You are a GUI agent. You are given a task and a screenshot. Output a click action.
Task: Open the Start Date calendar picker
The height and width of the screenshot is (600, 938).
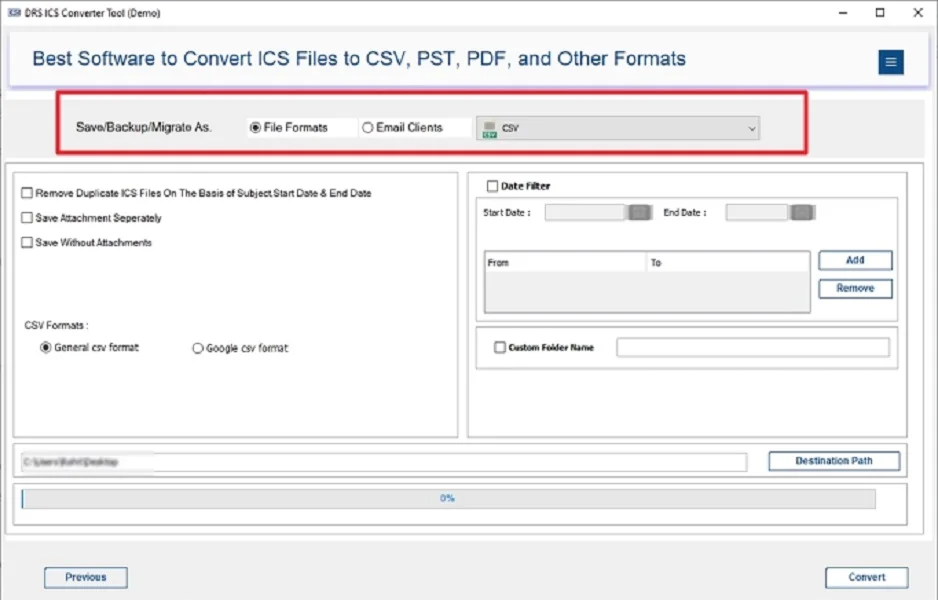coord(640,213)
